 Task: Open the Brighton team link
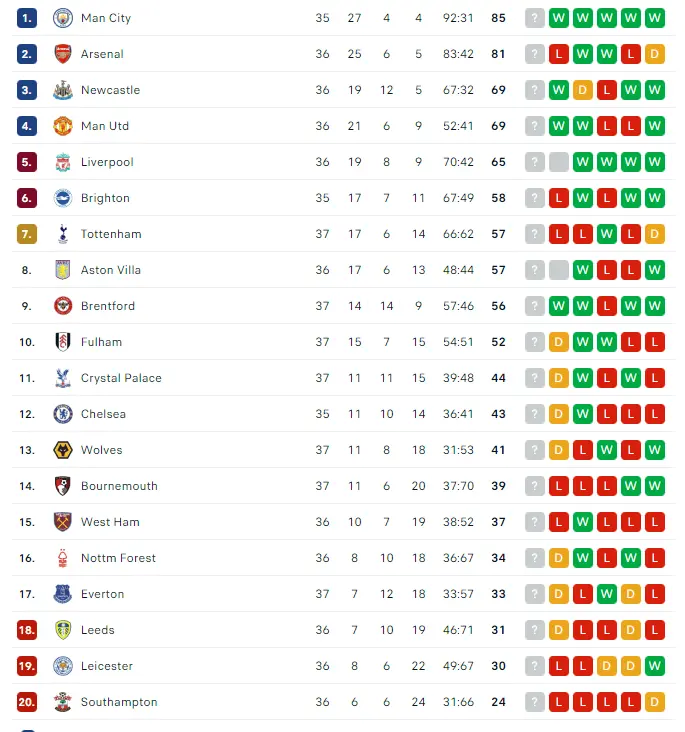[105, 198]
